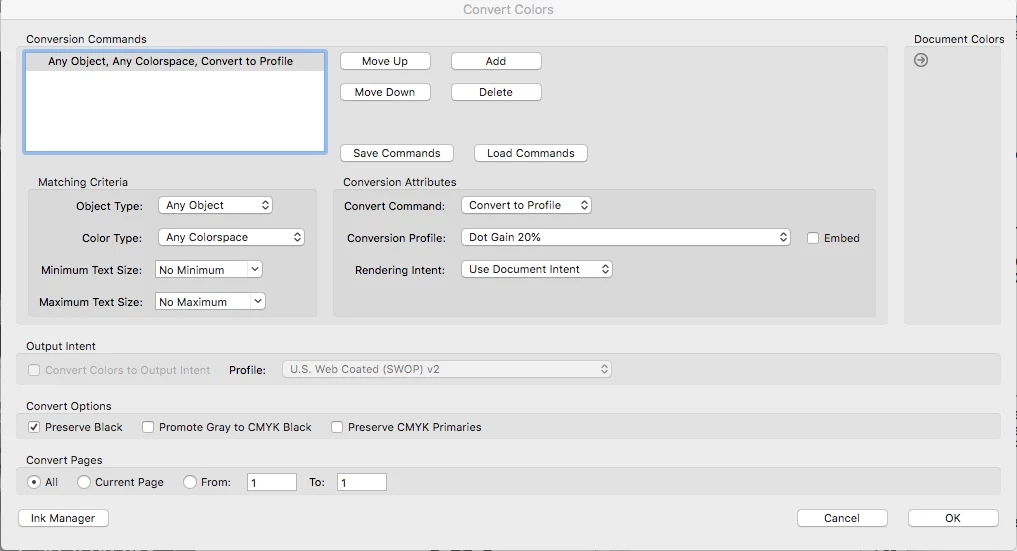
Task: Confirm with the OK button
Action: pos(953,518)
